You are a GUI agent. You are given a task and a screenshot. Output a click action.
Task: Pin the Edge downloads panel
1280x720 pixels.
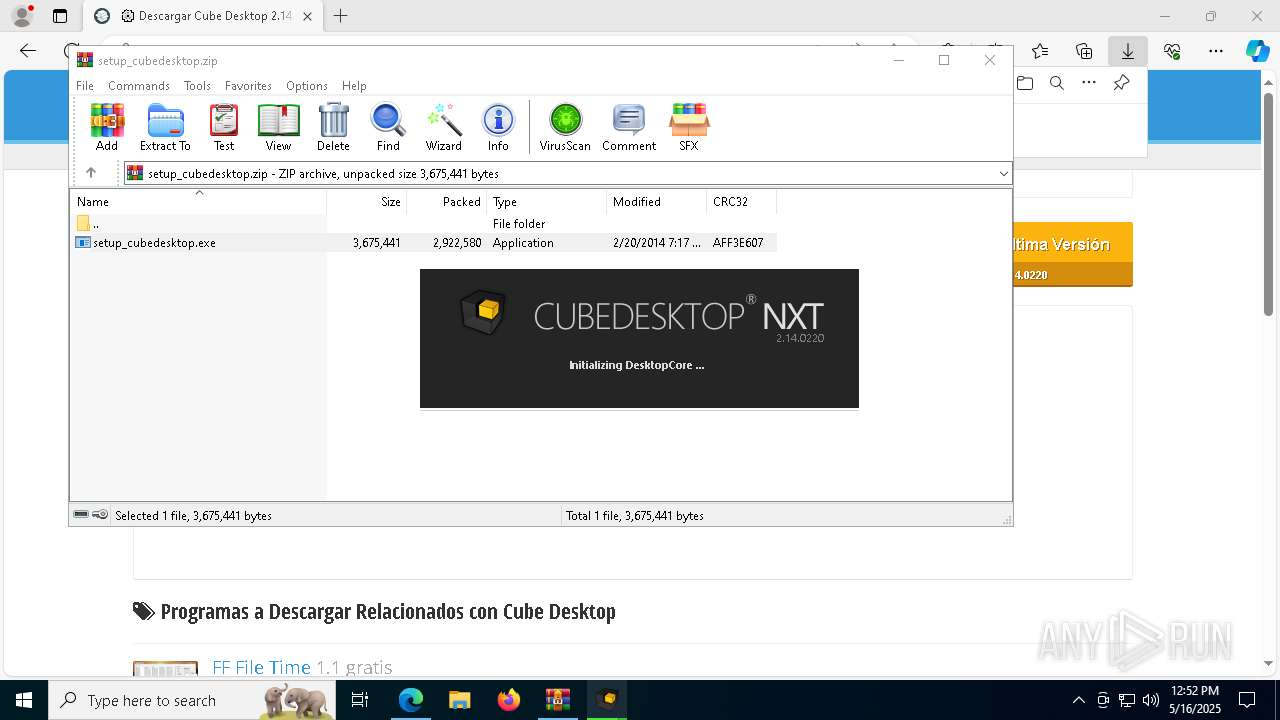coord(1121,83)
